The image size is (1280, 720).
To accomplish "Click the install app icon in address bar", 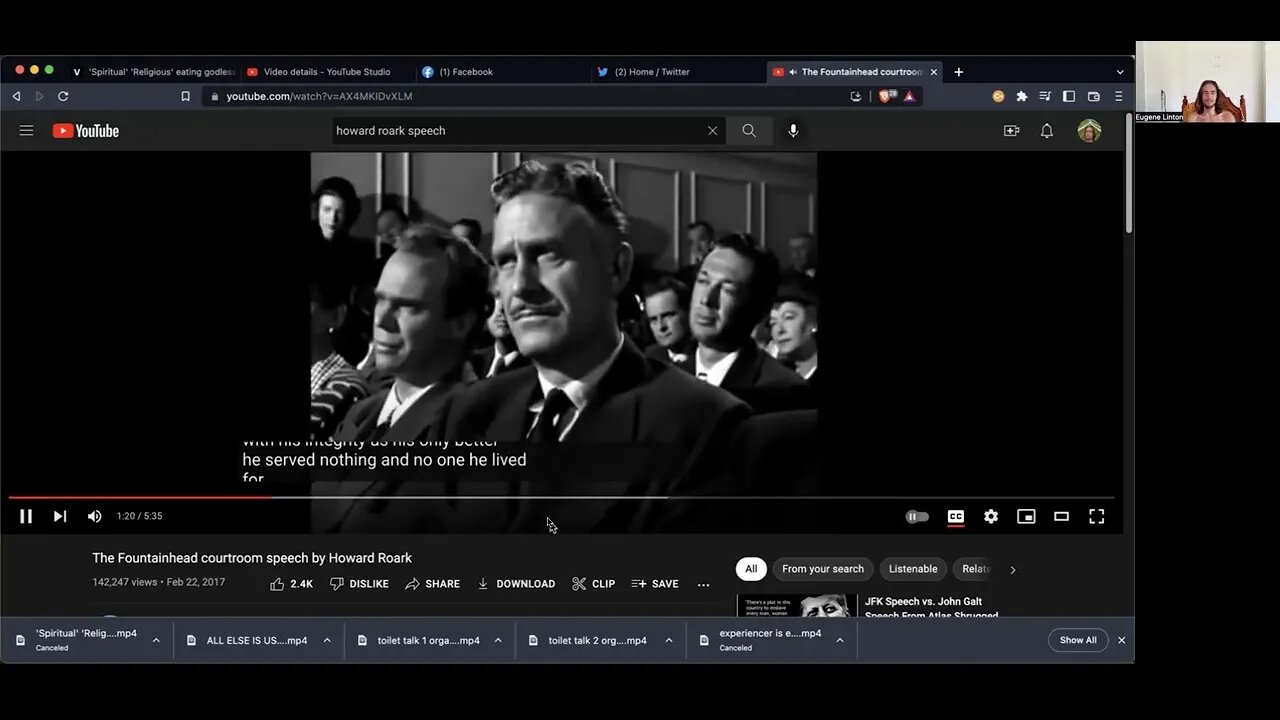I will pos(856,96).
